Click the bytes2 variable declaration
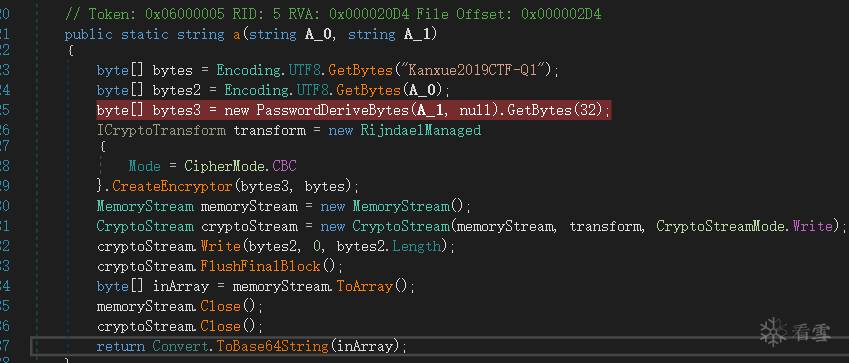 pyautogui.click(x=177, y=90)
